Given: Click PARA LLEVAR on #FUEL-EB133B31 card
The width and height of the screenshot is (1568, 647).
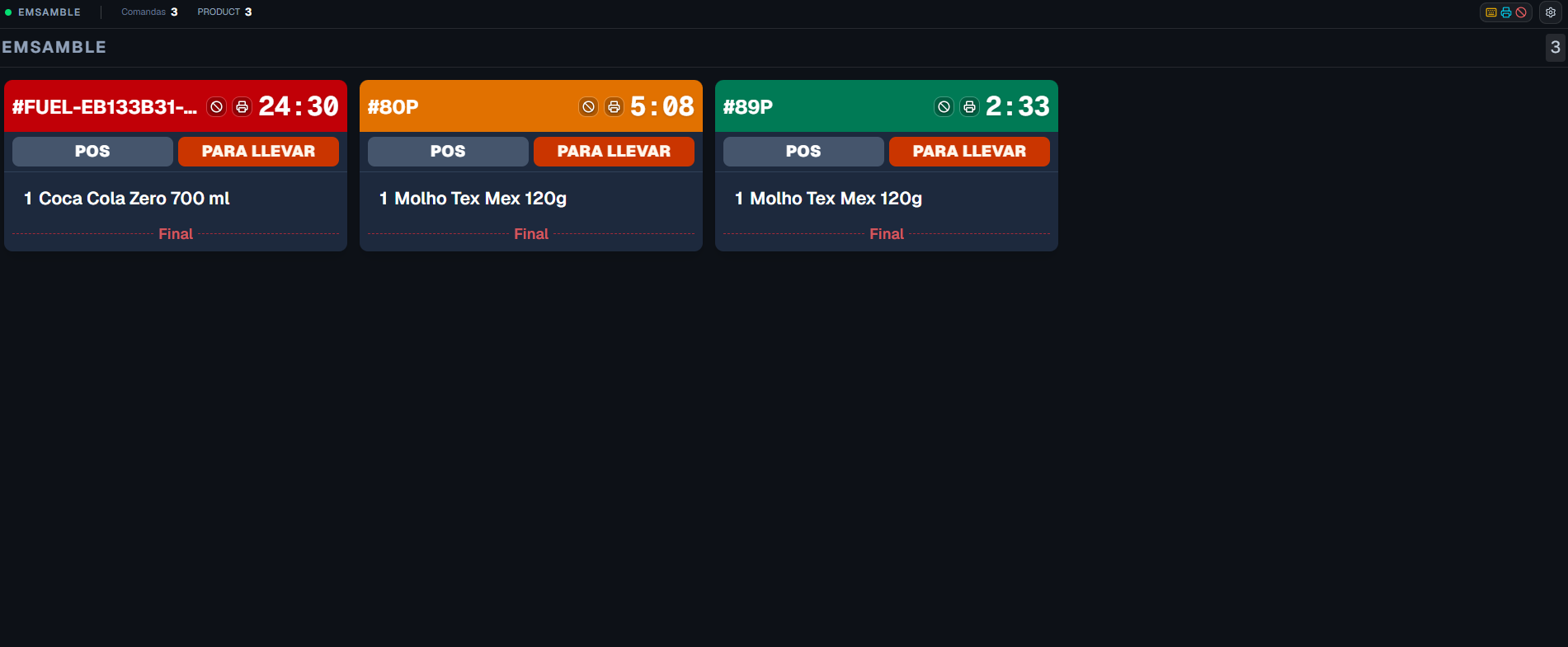Looking at the screenshot, I should click(258, 152).
